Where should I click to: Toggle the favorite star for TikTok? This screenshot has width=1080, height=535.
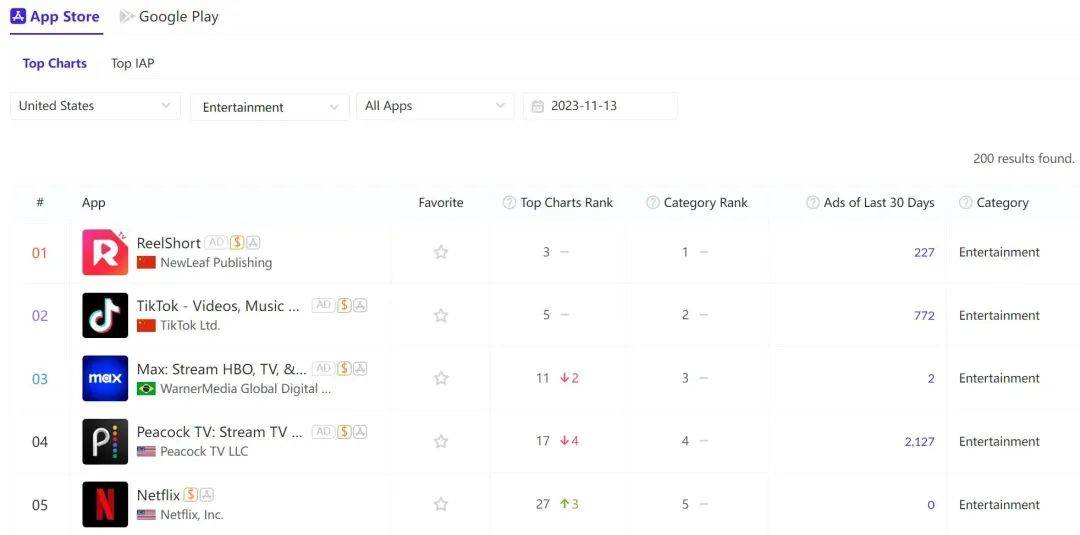pos(441,315)
